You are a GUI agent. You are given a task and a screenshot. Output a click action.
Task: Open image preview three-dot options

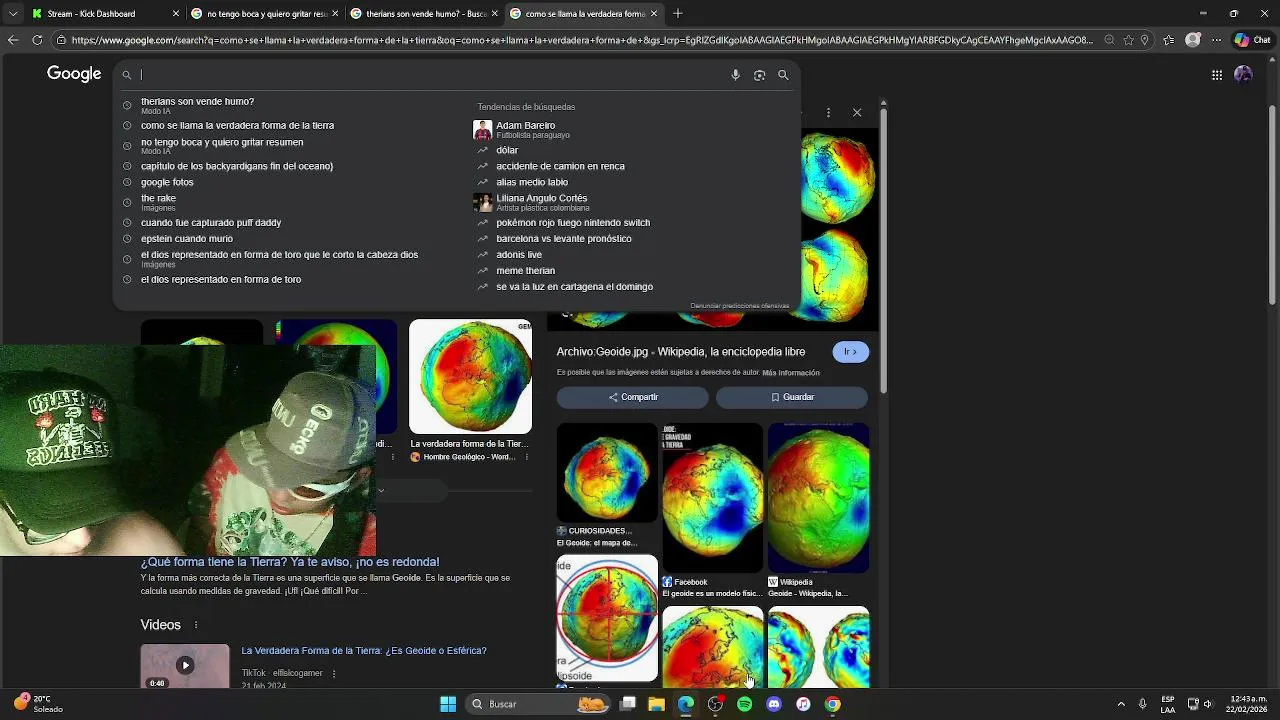(x=828, y=113)
